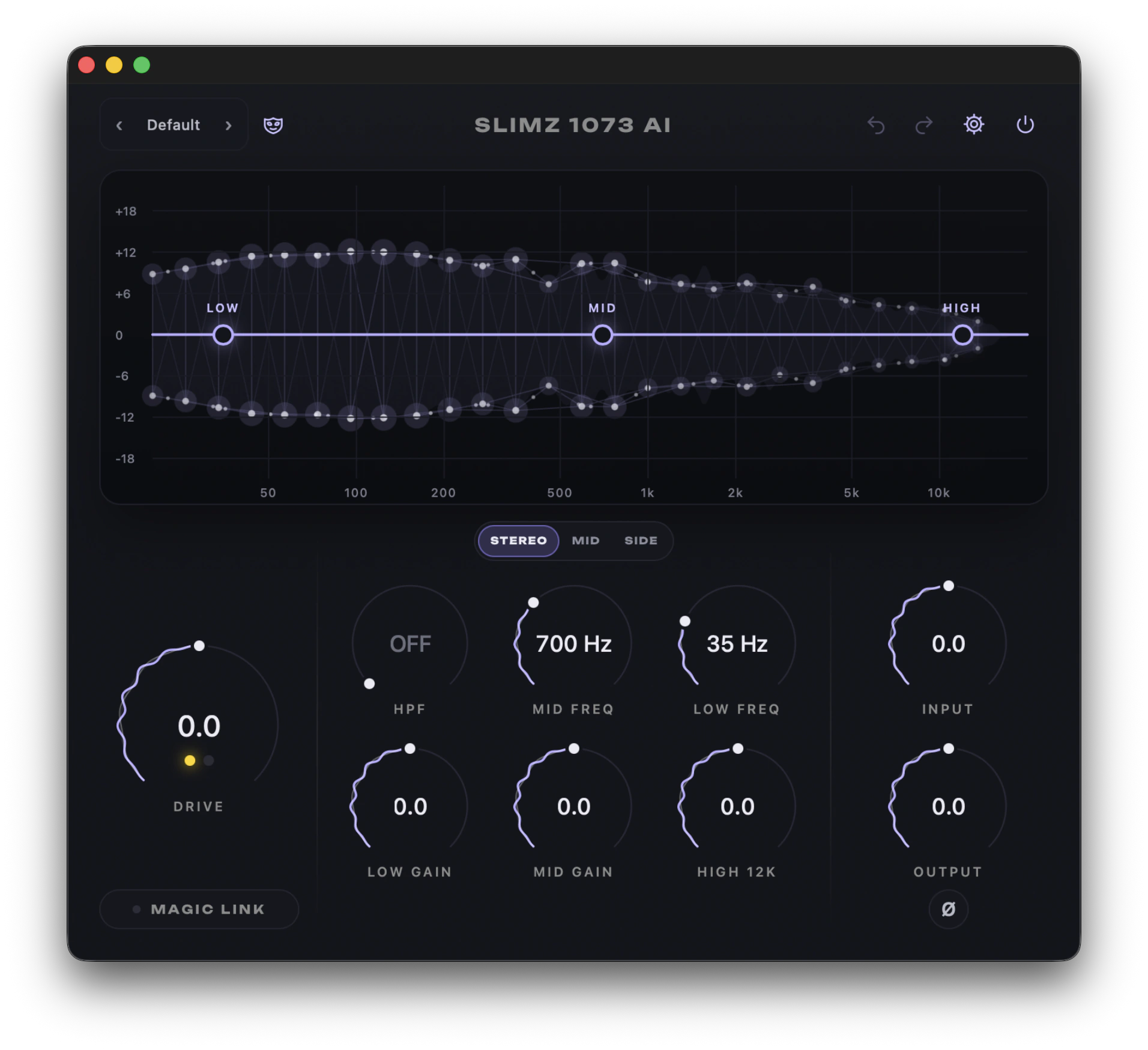Switch to MID processing mode
1148x1050 pixels.
point(585,541)
